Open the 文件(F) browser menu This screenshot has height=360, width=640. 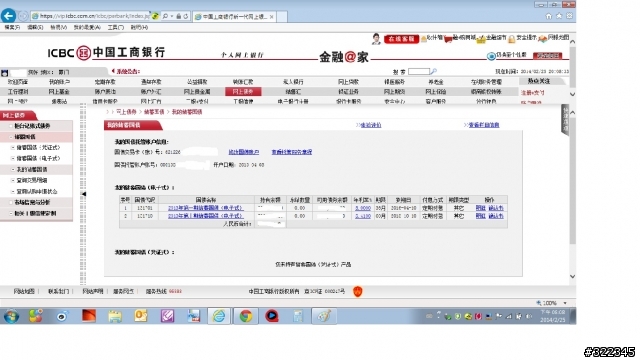click(x=12, y=27)
